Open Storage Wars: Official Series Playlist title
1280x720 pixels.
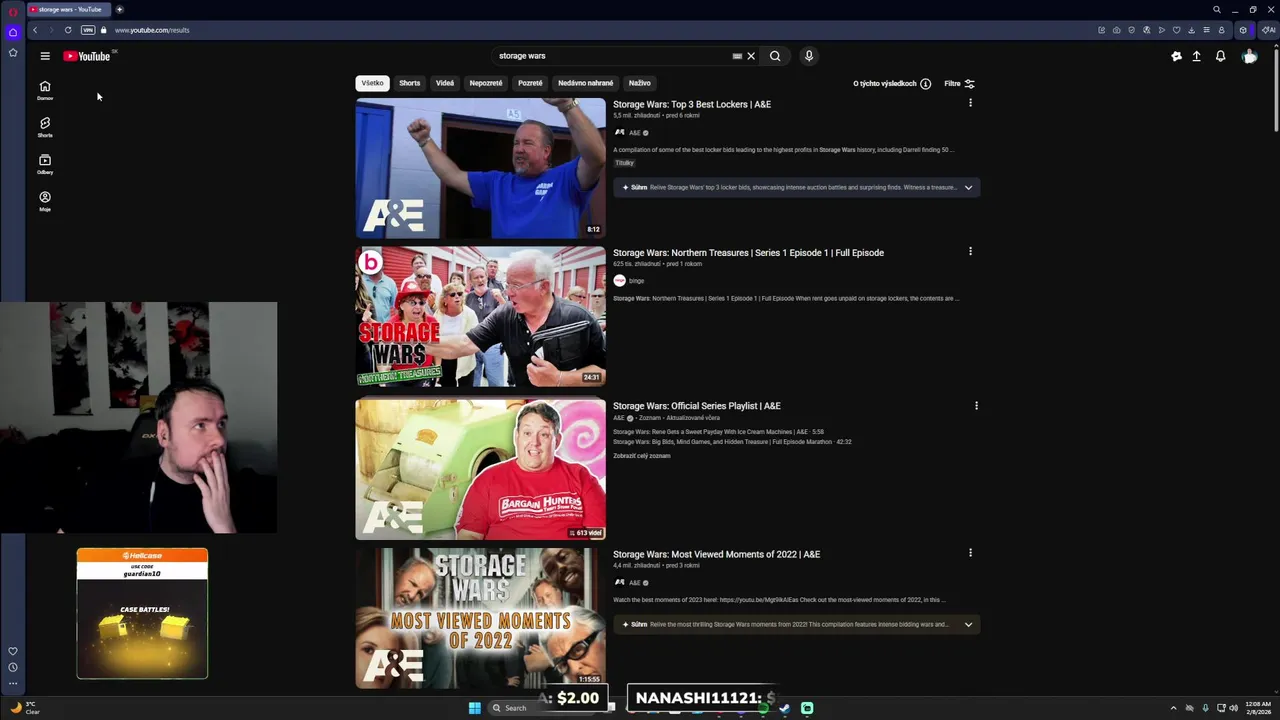click(x=697, y=406)
